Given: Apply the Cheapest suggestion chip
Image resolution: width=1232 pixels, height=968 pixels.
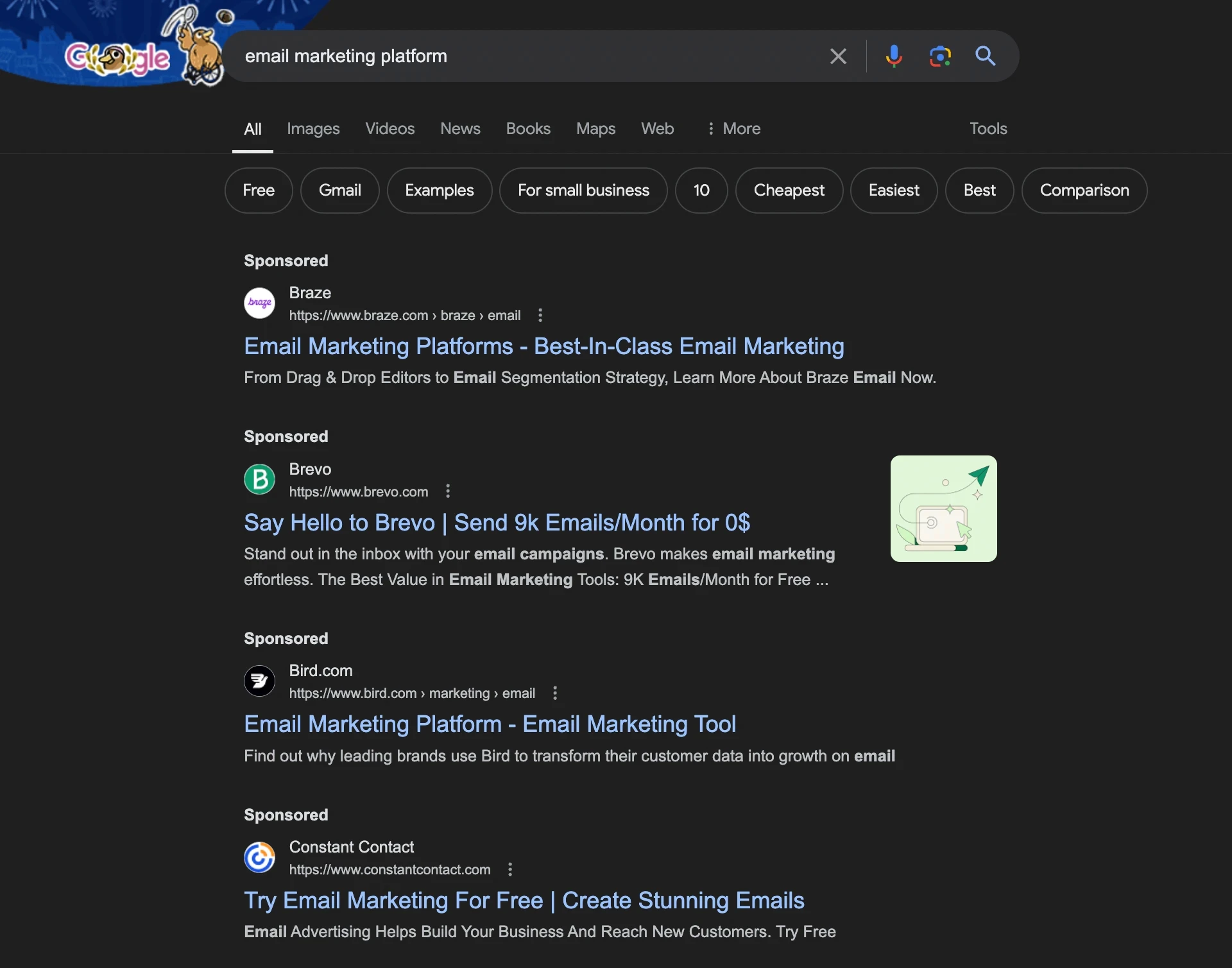Looking at the screenshot, I should [789, 191].
